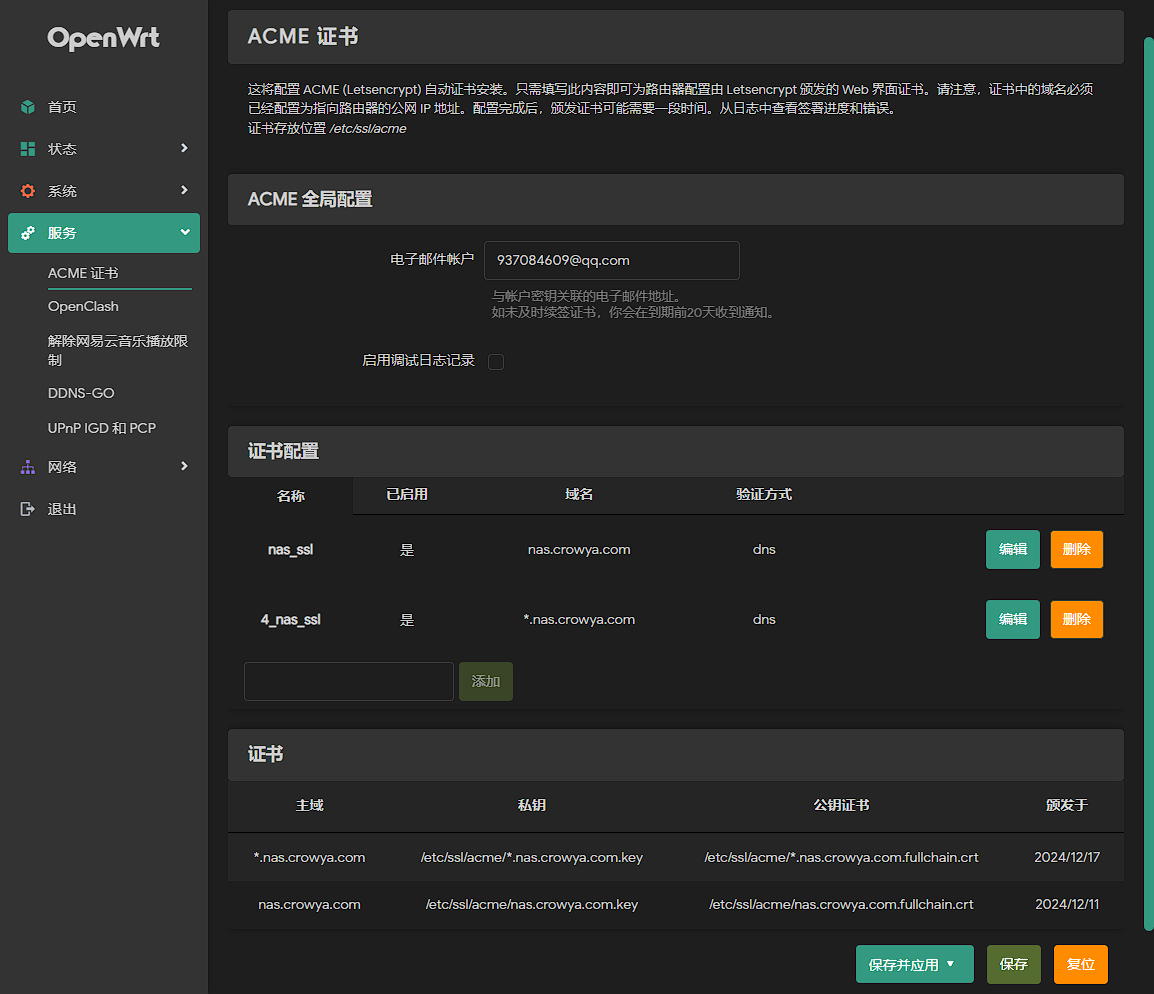Delete the 4_nas_ssl certificate config

[1077, 620]
